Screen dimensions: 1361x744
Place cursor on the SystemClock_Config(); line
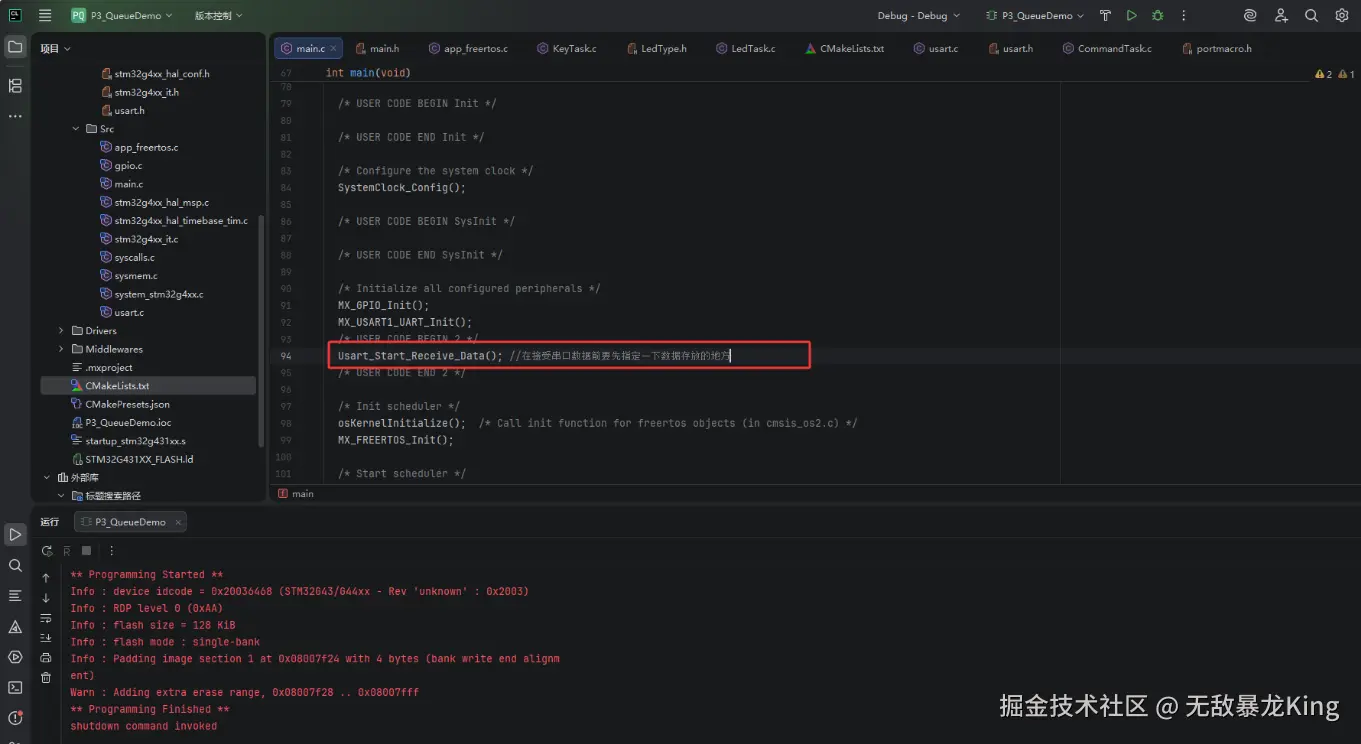(401, 187)
